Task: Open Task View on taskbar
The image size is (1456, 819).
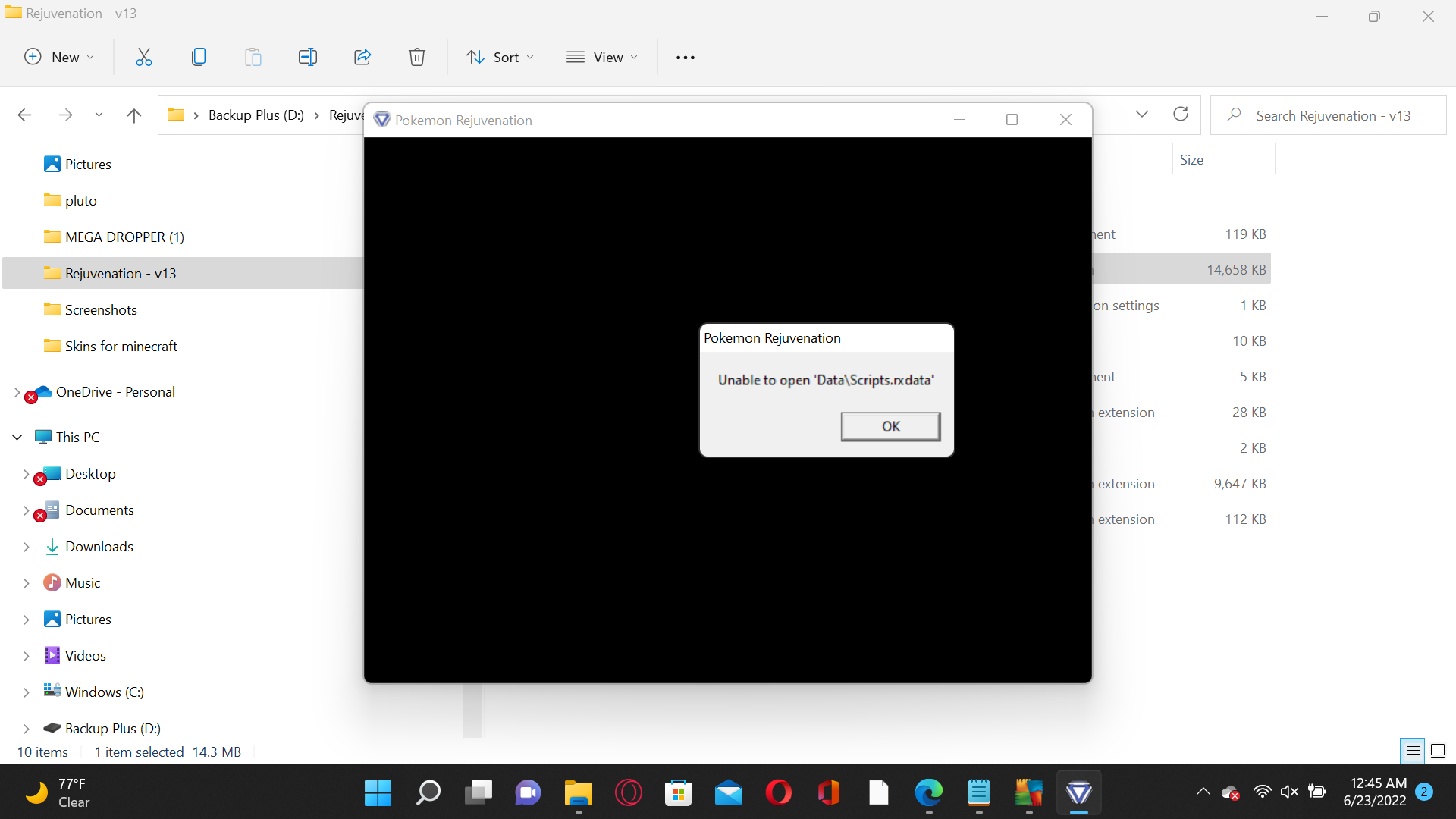Action: 478,793
